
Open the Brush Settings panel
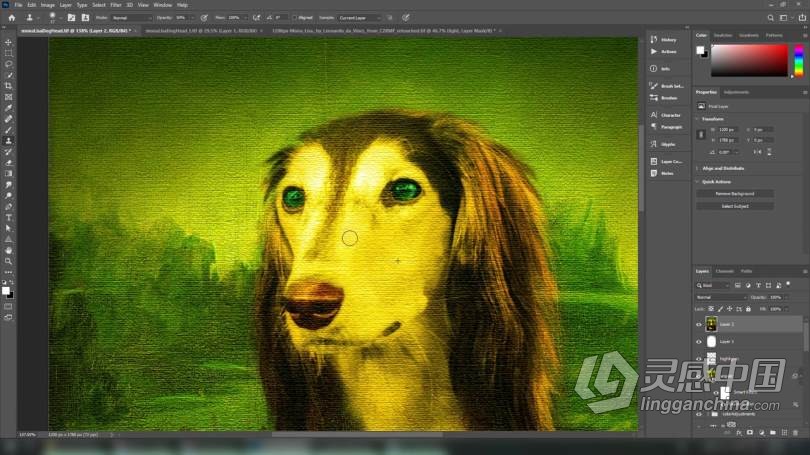point(668,86)
